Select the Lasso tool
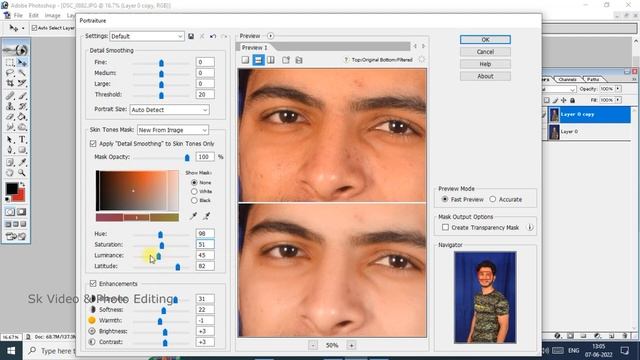The width and height of the screenshot is (640, 360). click(x=10, y=73)
